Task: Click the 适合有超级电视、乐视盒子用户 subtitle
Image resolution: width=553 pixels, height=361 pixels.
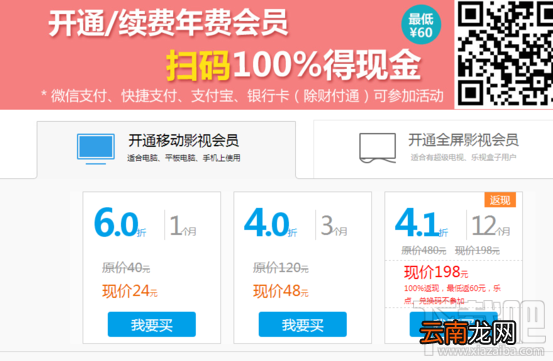Action: point(463,157)
